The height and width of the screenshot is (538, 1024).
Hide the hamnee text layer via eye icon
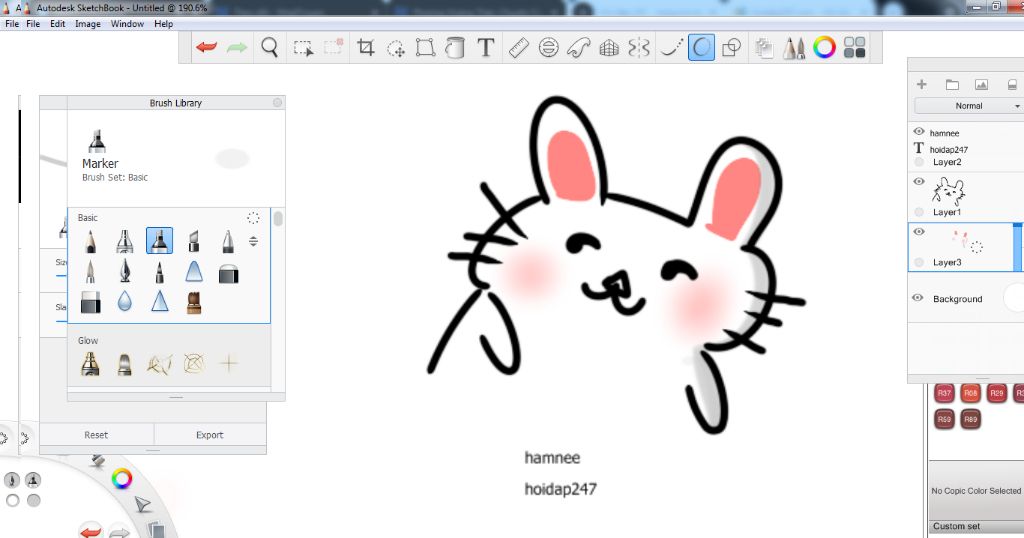[919, 131]
